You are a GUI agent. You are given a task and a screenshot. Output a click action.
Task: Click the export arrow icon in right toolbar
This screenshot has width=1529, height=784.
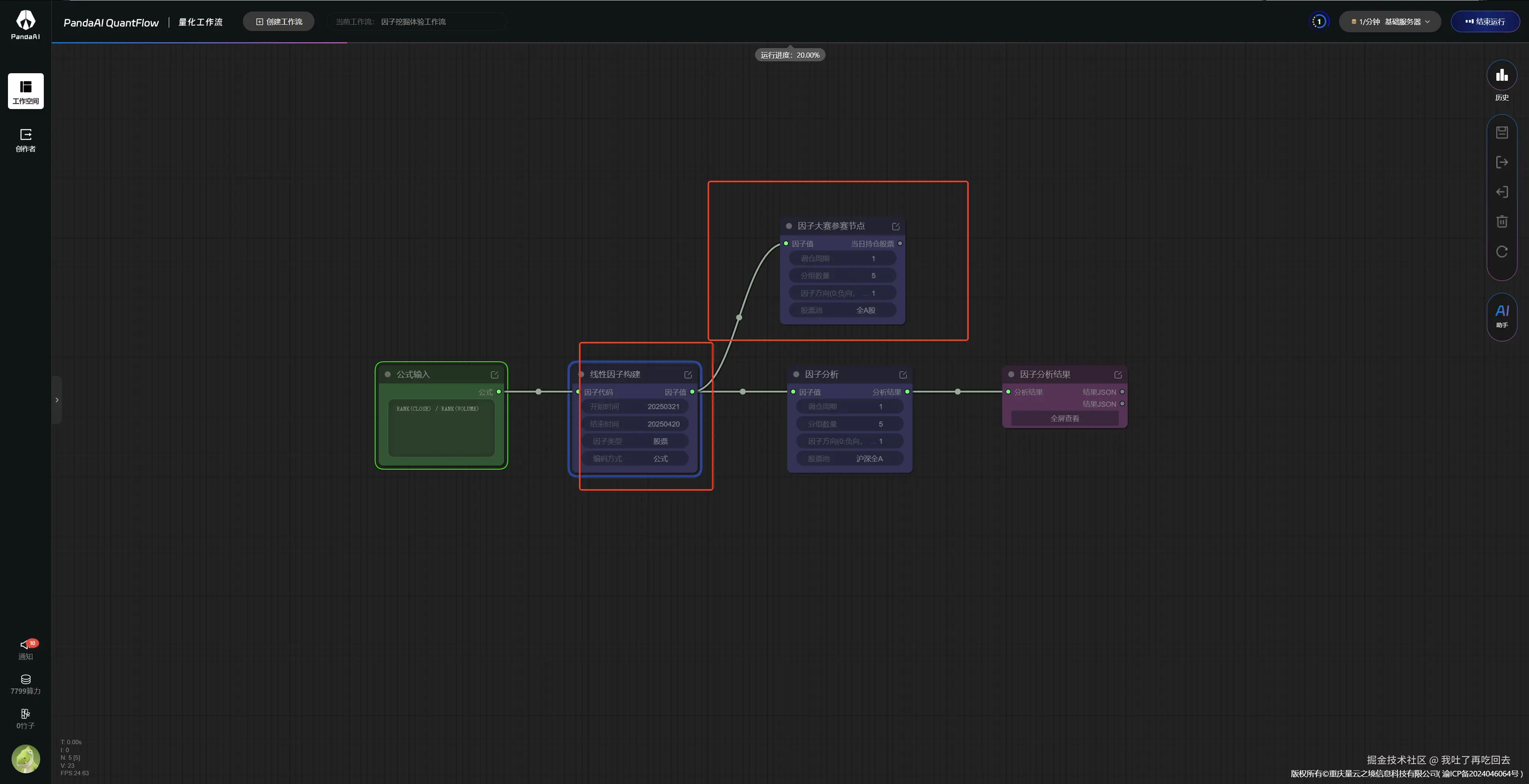coord(1502,162)
